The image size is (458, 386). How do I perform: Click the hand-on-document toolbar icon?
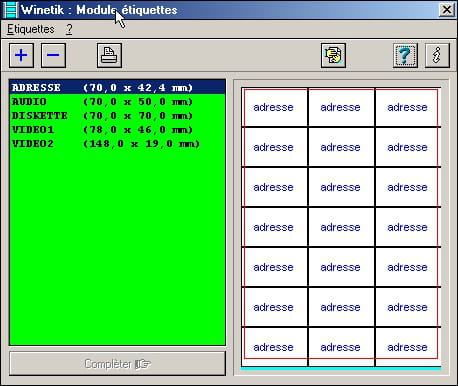(333, 55)
